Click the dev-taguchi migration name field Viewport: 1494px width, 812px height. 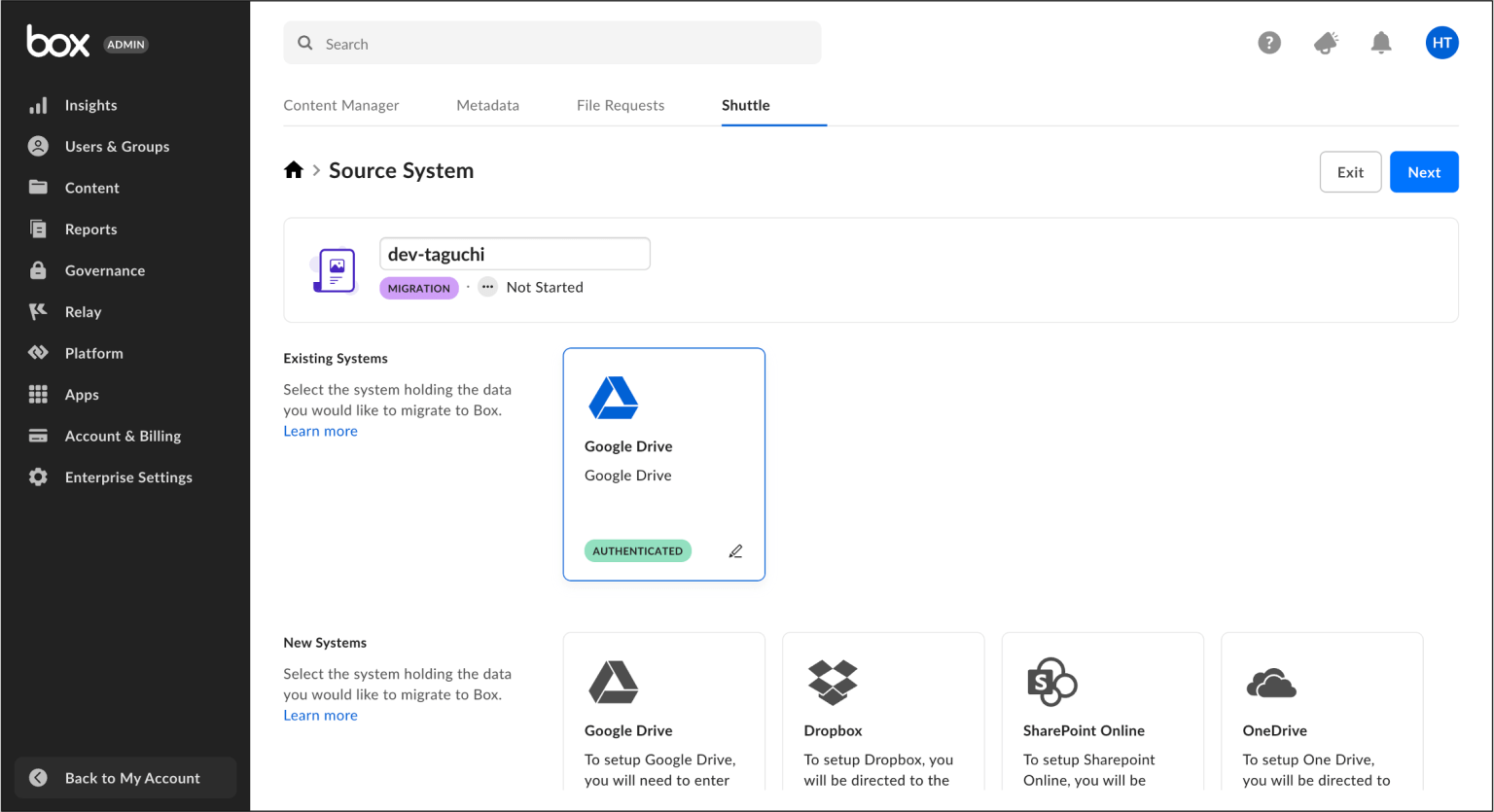pos(515,253)
